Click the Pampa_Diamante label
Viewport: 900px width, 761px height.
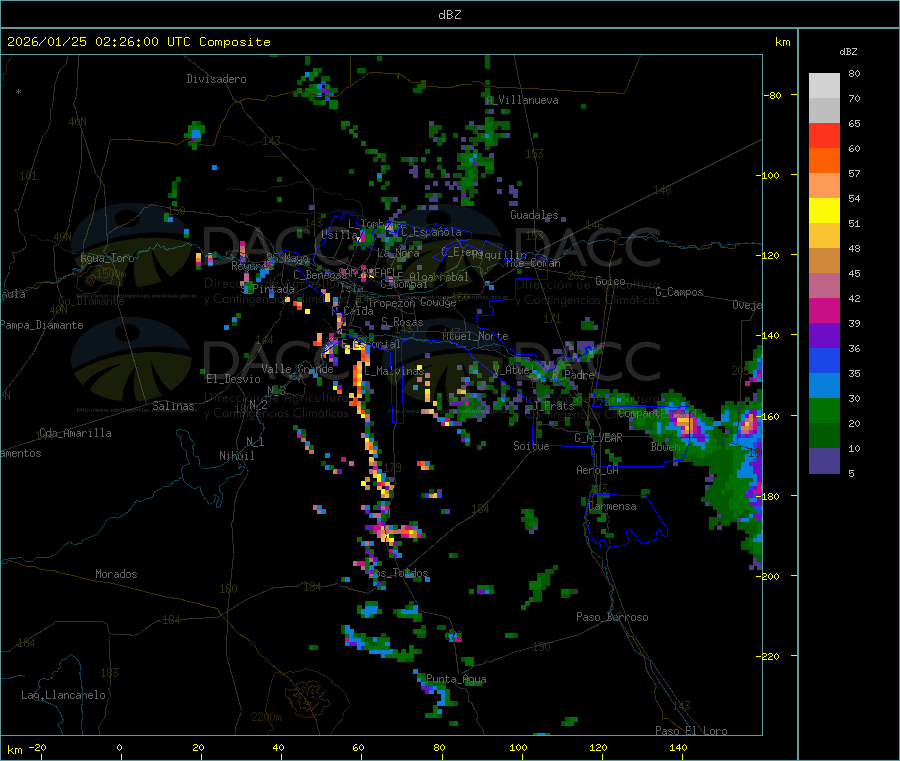(x=42, y=325)
